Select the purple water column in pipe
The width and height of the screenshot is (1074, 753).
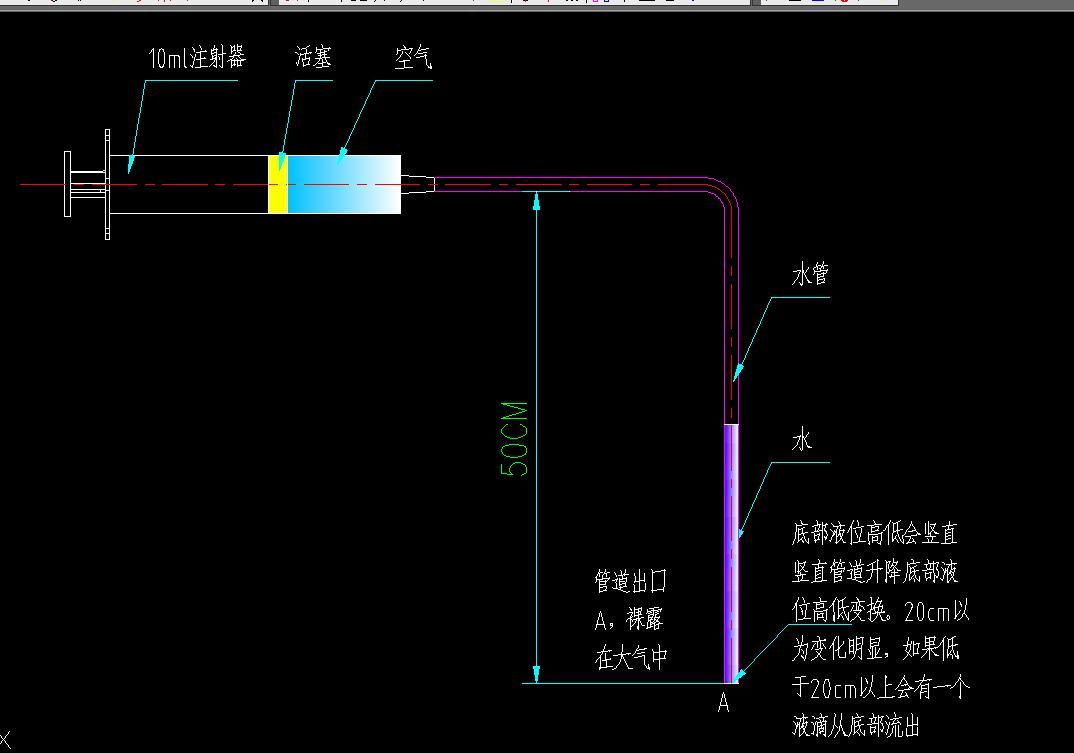click(x=731, y=550)
